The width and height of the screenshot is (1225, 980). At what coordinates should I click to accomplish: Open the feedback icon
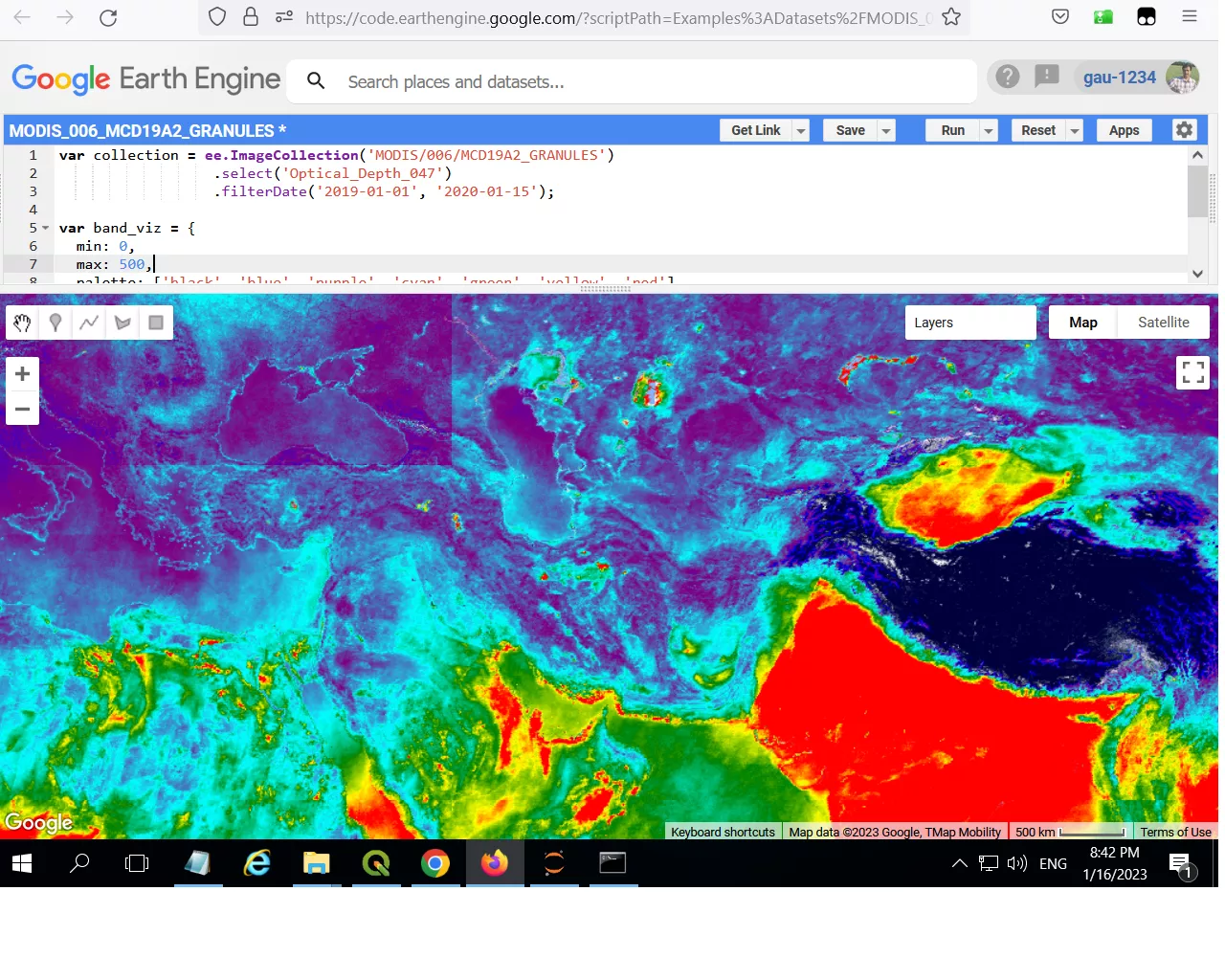(1047, 77)
